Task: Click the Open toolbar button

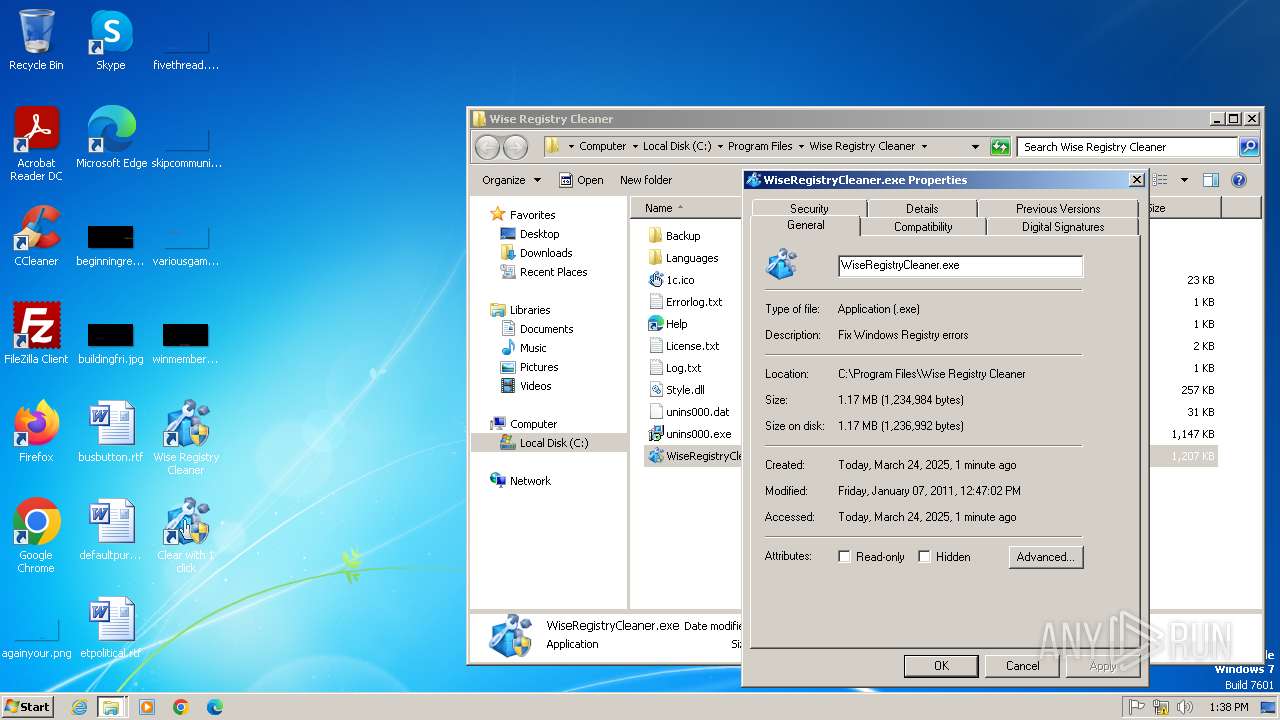Action: point(581,180)
